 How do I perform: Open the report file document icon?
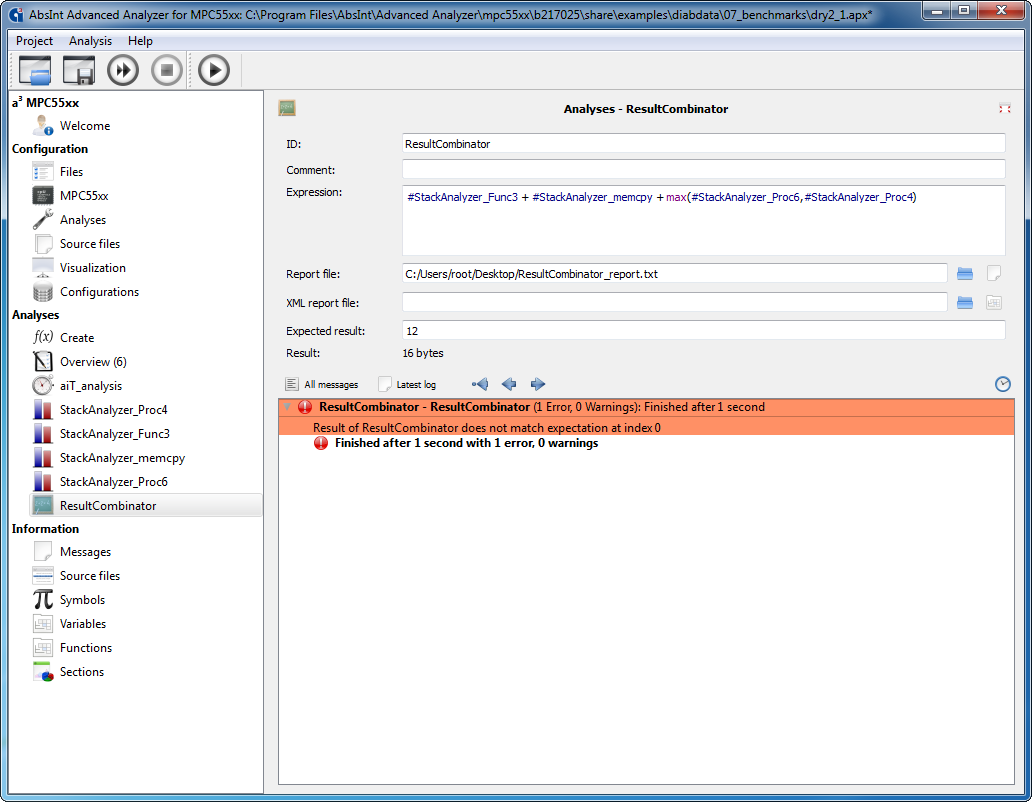994,274
